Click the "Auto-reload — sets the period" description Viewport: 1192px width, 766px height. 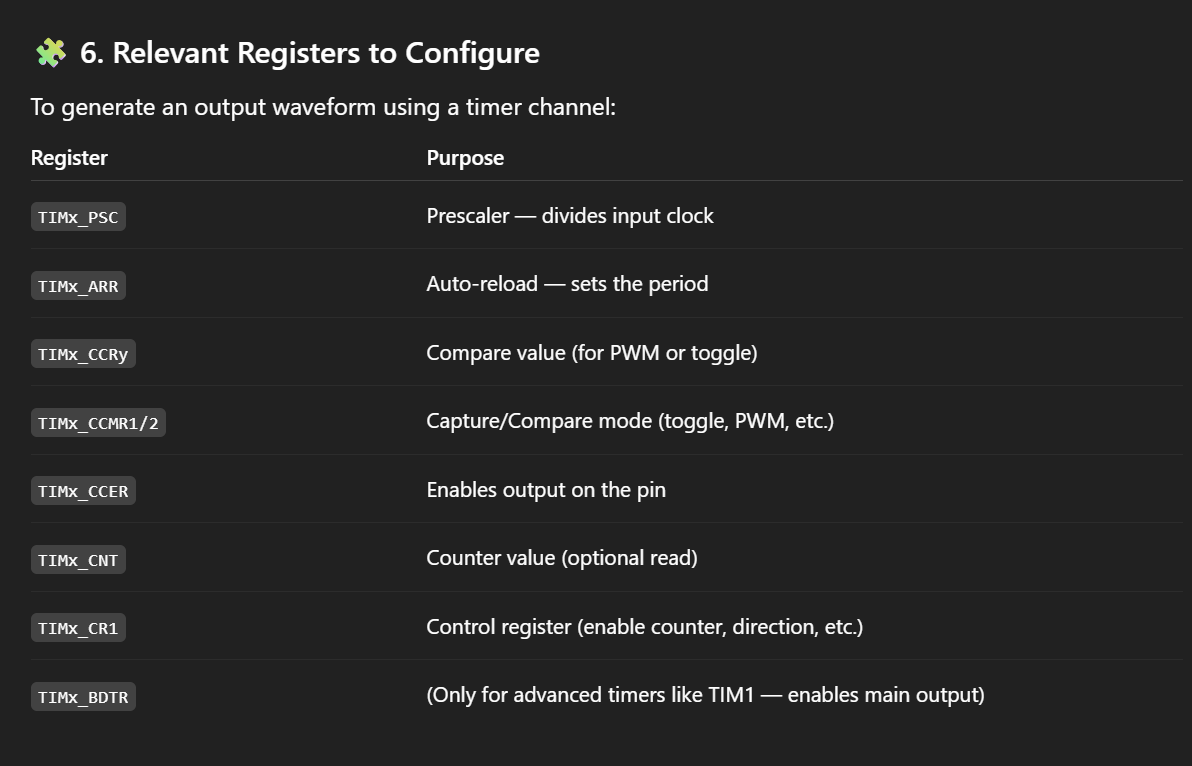click(567, 284)
